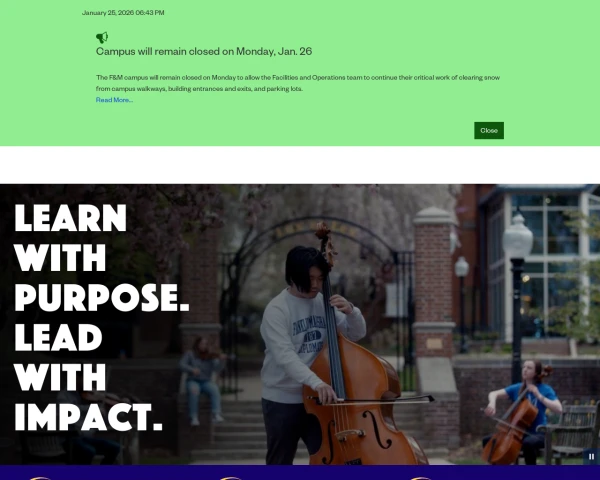This screenshot has height=480, width=600.
Task: Click the leftmost circular icon in purple bar
Action: coord(40,478)
